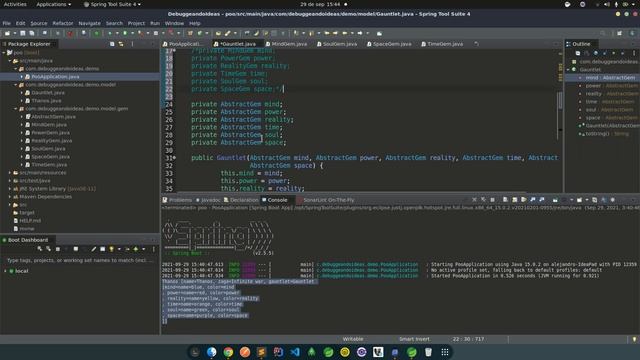640x360 pixels.
Task: Click the pencil edit icon in Boot Dashboard
Action: [93, 249]
